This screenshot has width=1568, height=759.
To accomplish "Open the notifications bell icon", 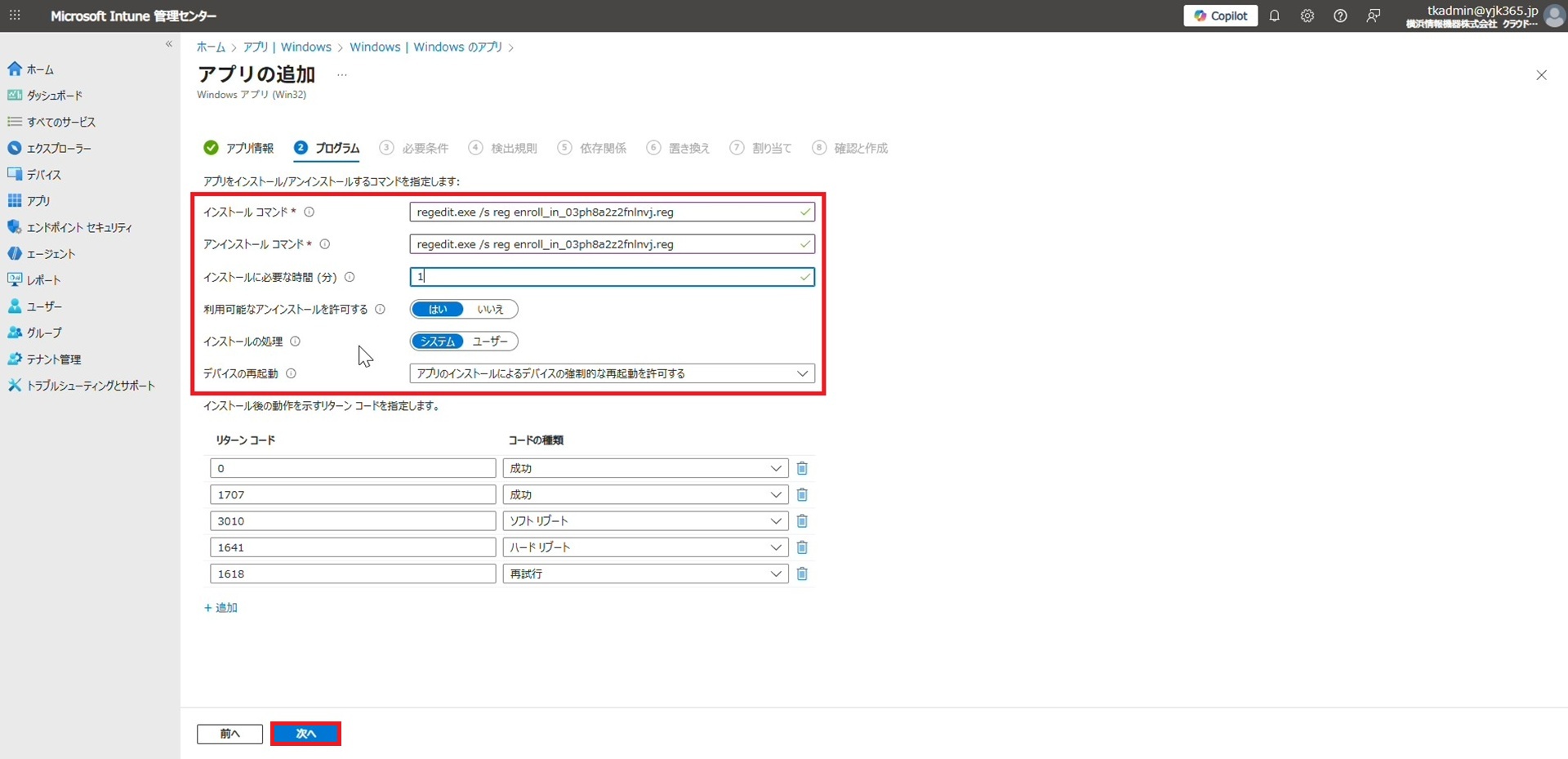I will [x=1274, y=16].
